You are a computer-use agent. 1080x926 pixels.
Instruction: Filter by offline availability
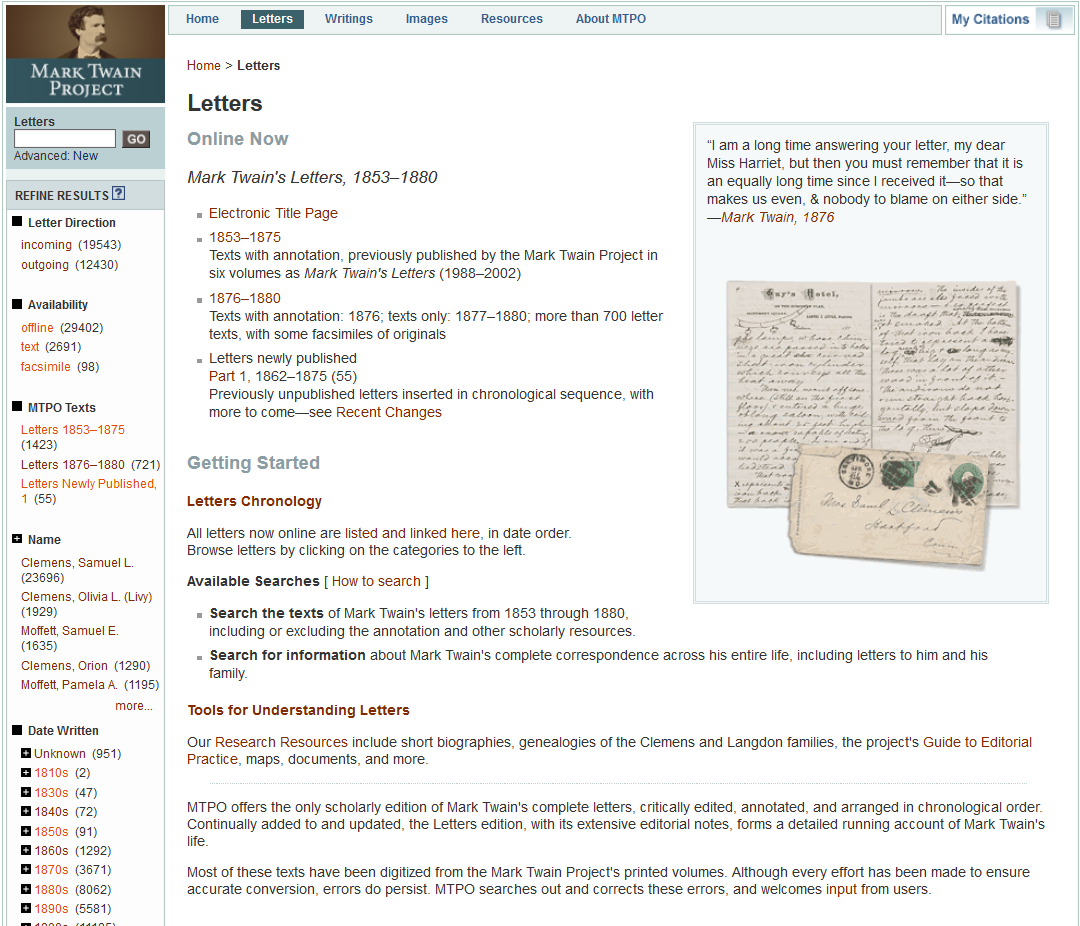(37, 327)
